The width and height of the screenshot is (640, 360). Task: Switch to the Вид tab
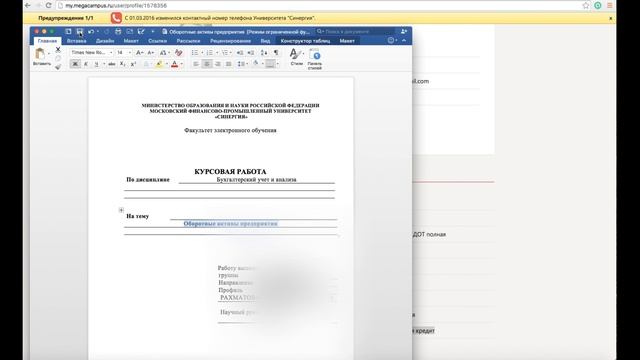click(x=265, y=41)
